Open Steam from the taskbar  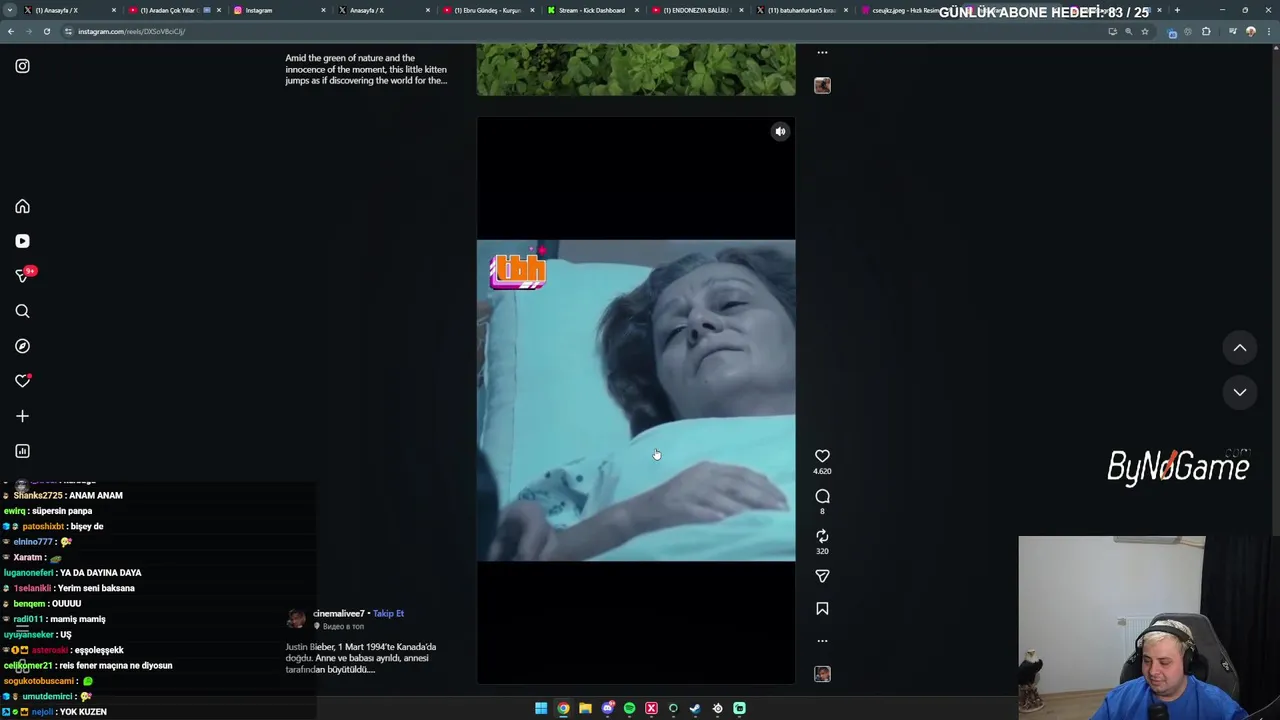click(x=695, y=708)
